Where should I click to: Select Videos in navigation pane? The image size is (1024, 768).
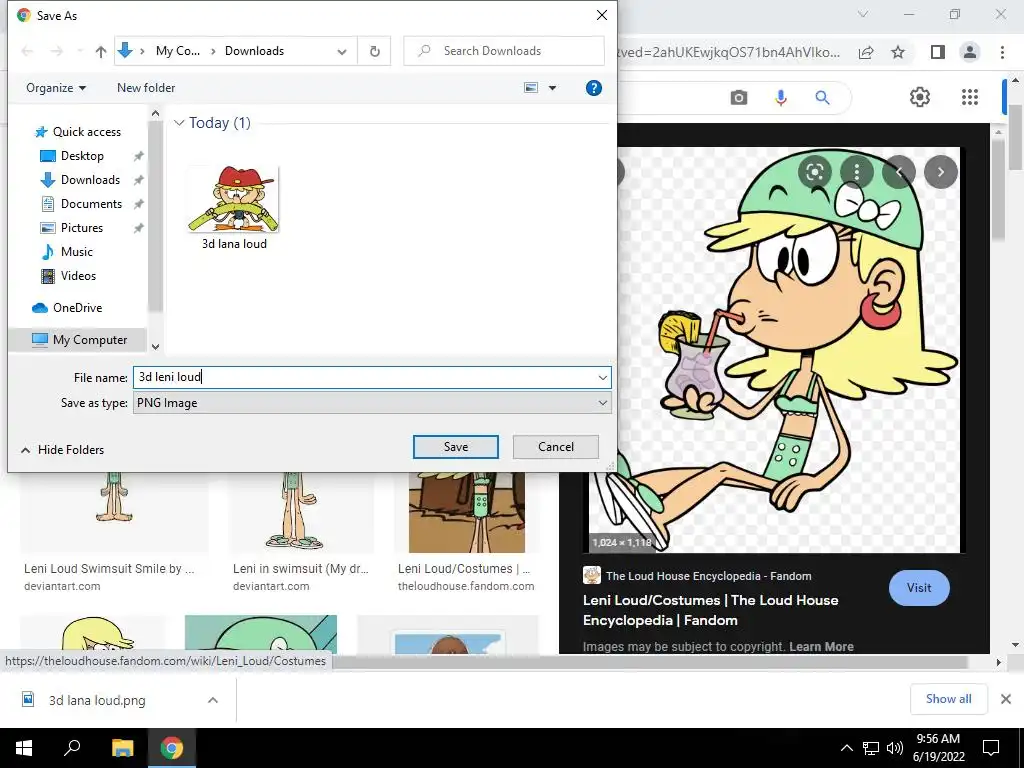(78, 276)
